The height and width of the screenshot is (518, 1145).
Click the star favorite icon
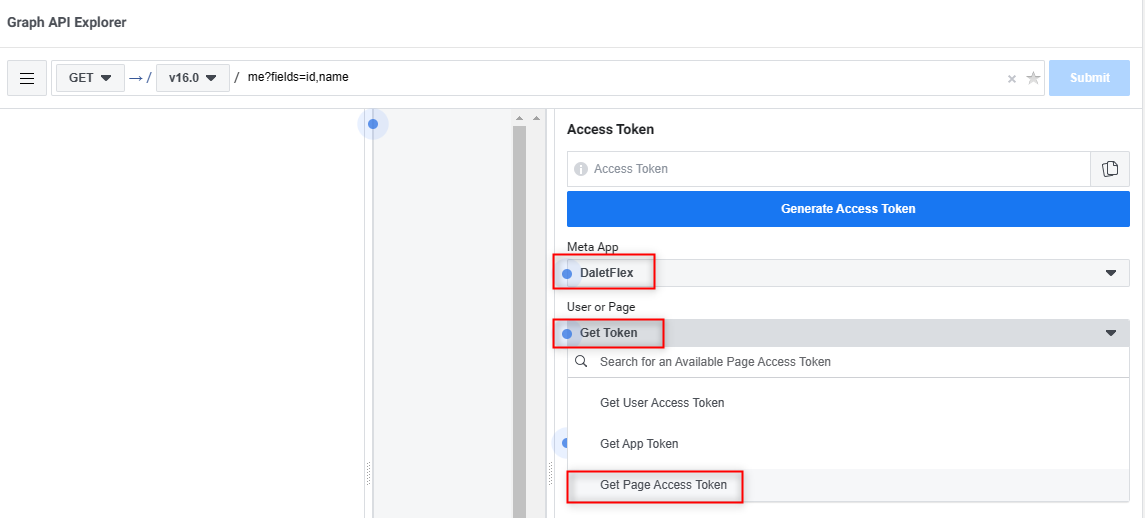[1033, 78]
